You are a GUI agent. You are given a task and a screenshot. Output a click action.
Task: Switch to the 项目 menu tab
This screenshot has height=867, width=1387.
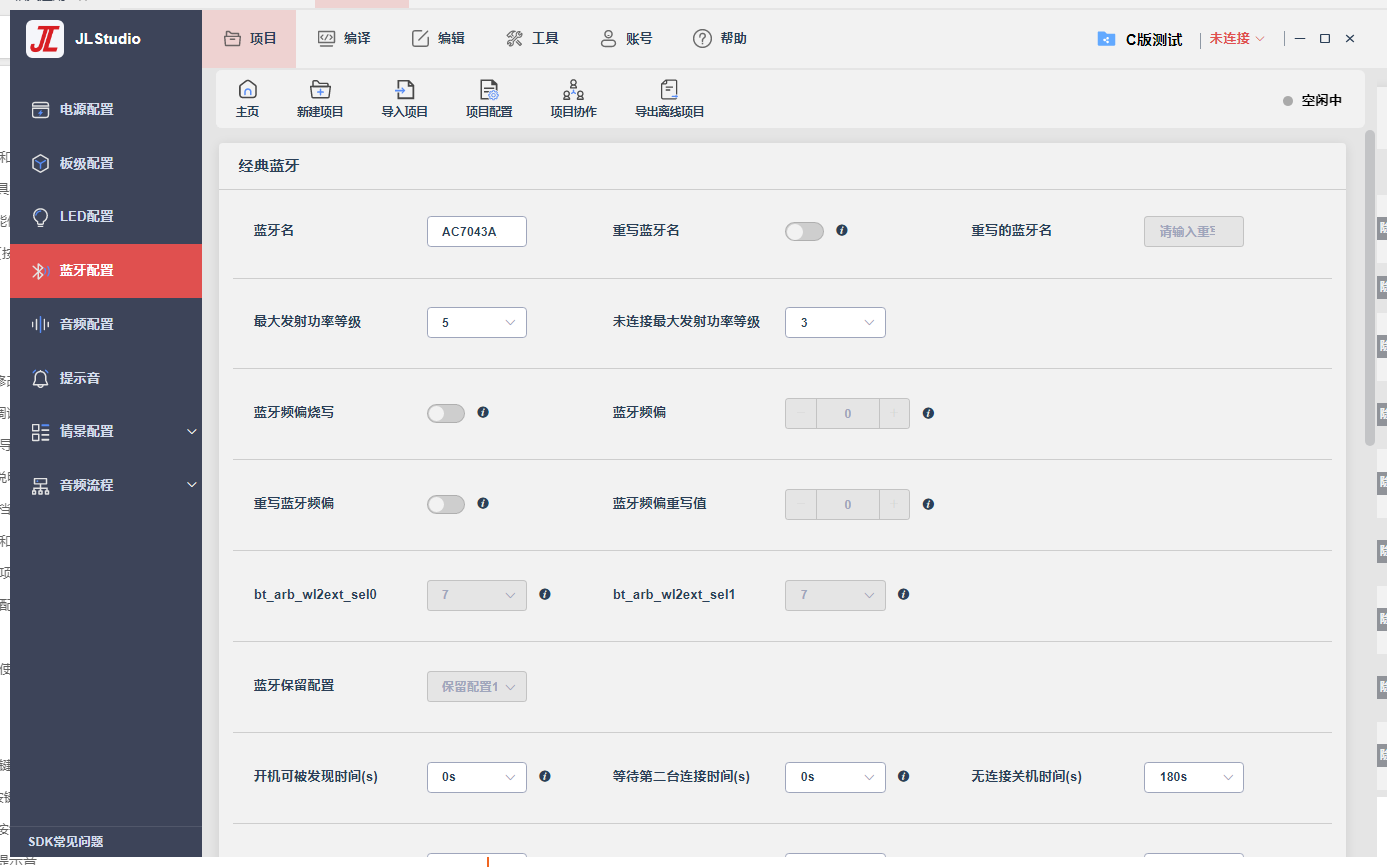pos(250,39)
